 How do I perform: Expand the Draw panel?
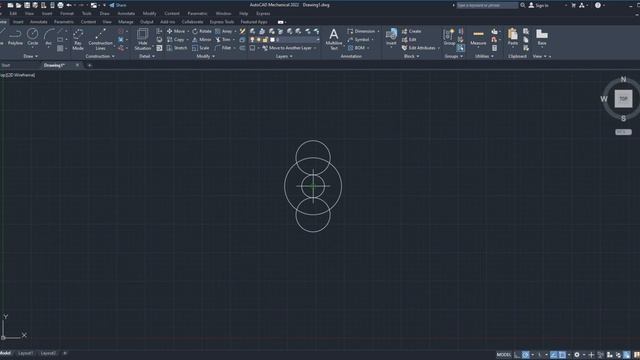point(31,56)
